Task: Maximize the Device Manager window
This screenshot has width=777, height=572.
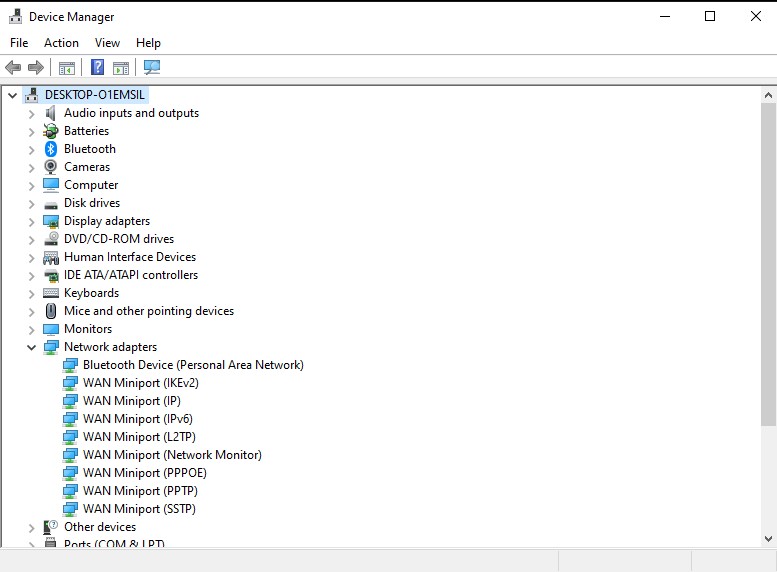Action: [x=710, y=16]
